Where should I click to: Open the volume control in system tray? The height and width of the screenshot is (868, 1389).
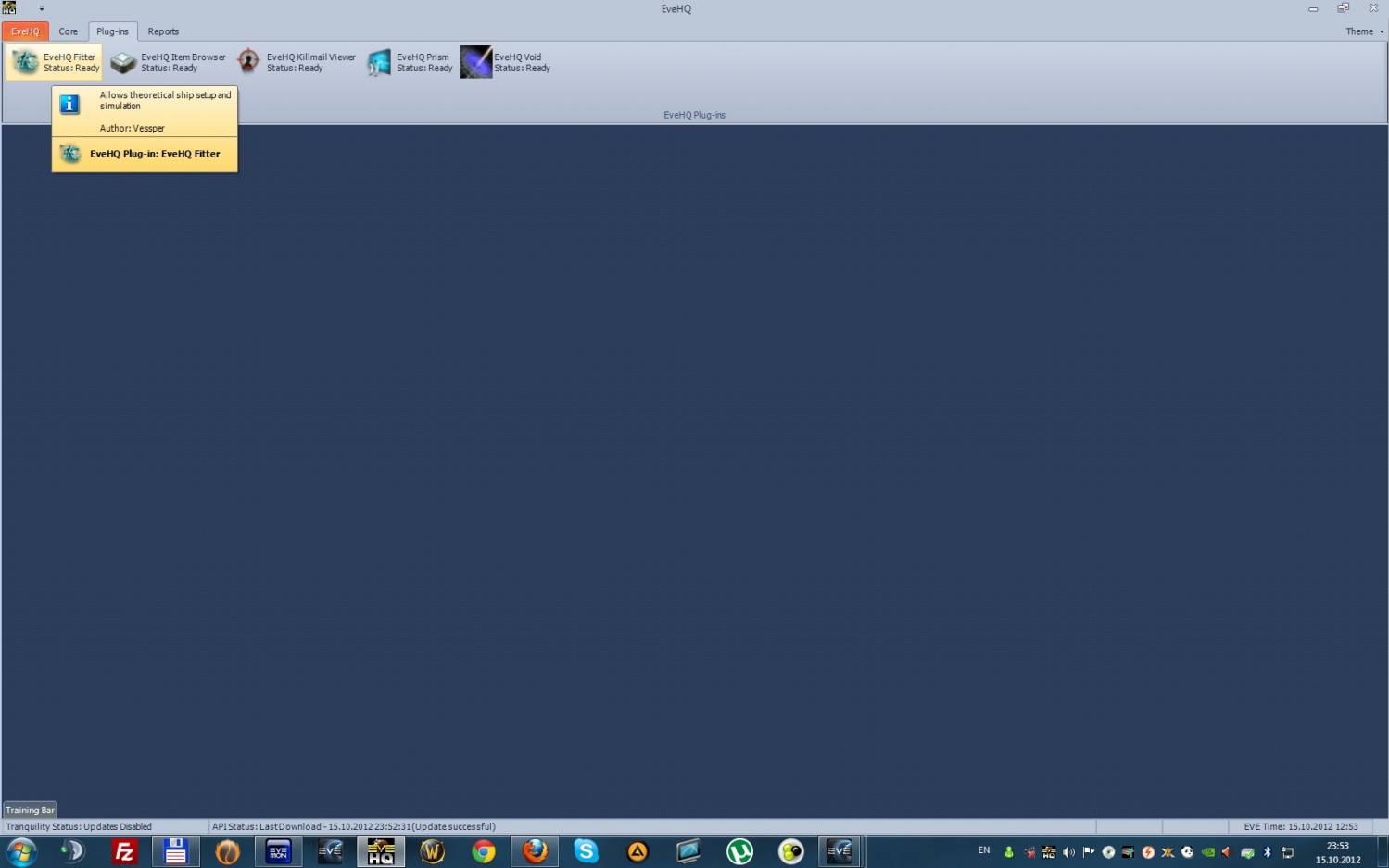point(1068,852)
